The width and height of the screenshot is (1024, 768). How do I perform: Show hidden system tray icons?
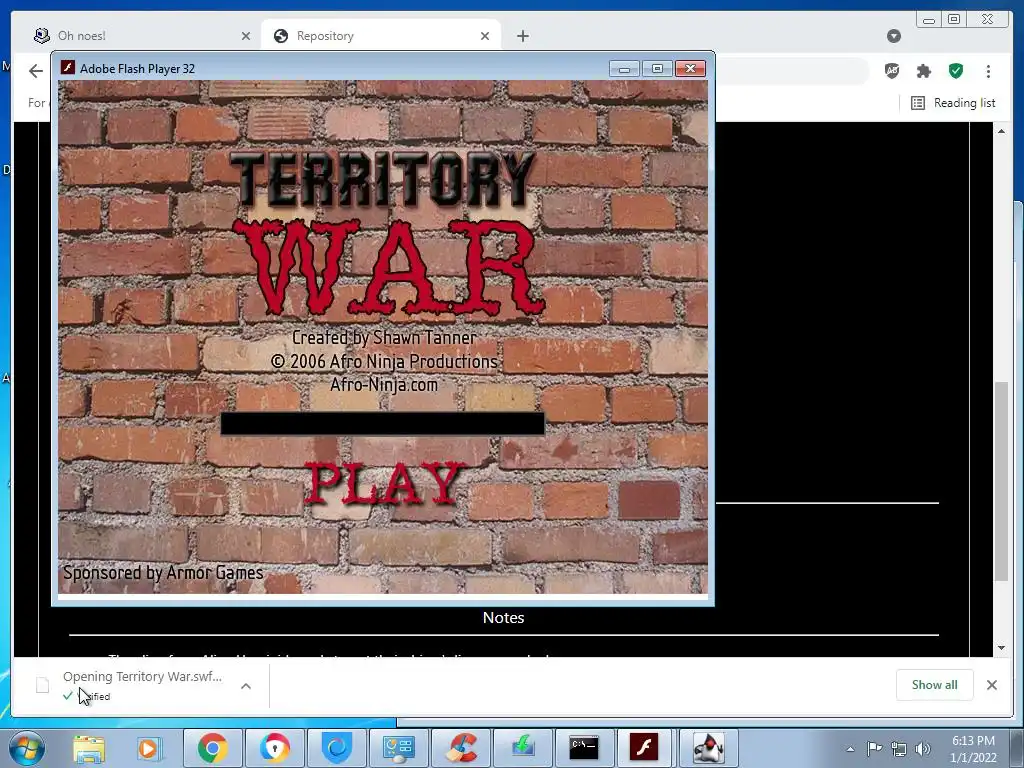(x=850, y=749)
